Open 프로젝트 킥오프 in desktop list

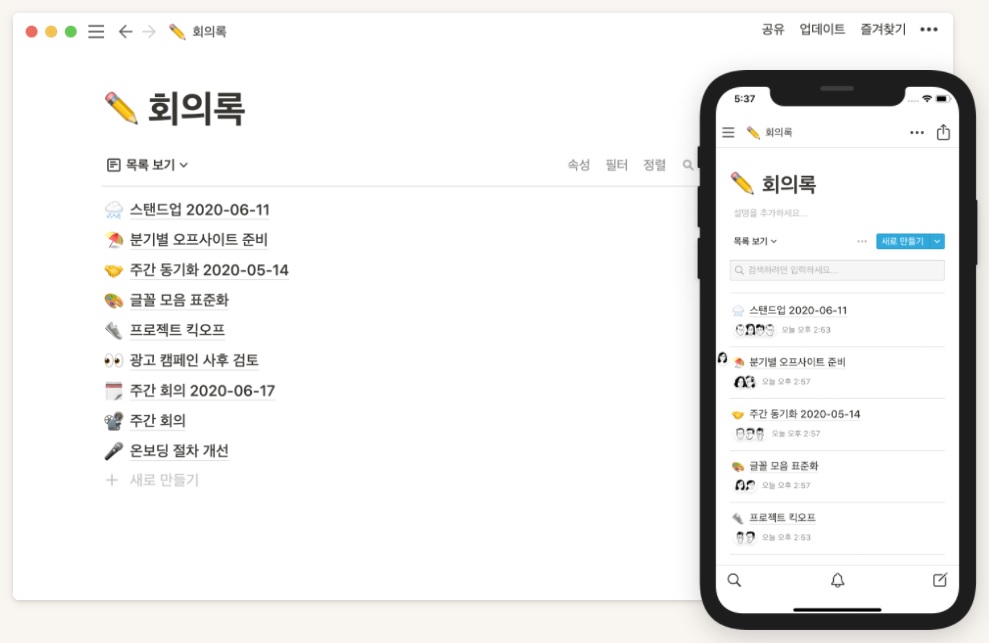click(177, 330)
